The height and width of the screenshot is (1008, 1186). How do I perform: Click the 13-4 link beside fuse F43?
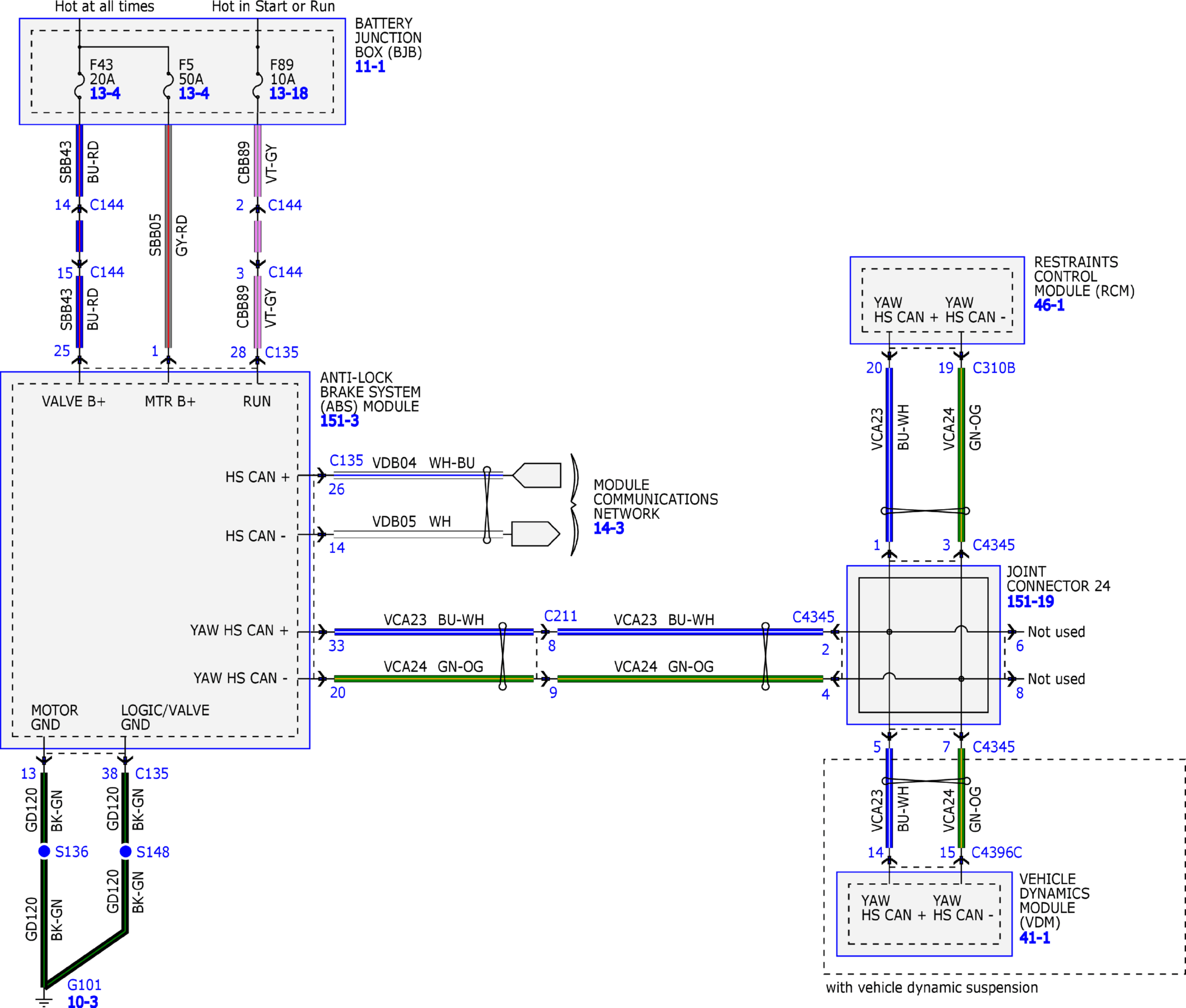click(x=105, y=93)
